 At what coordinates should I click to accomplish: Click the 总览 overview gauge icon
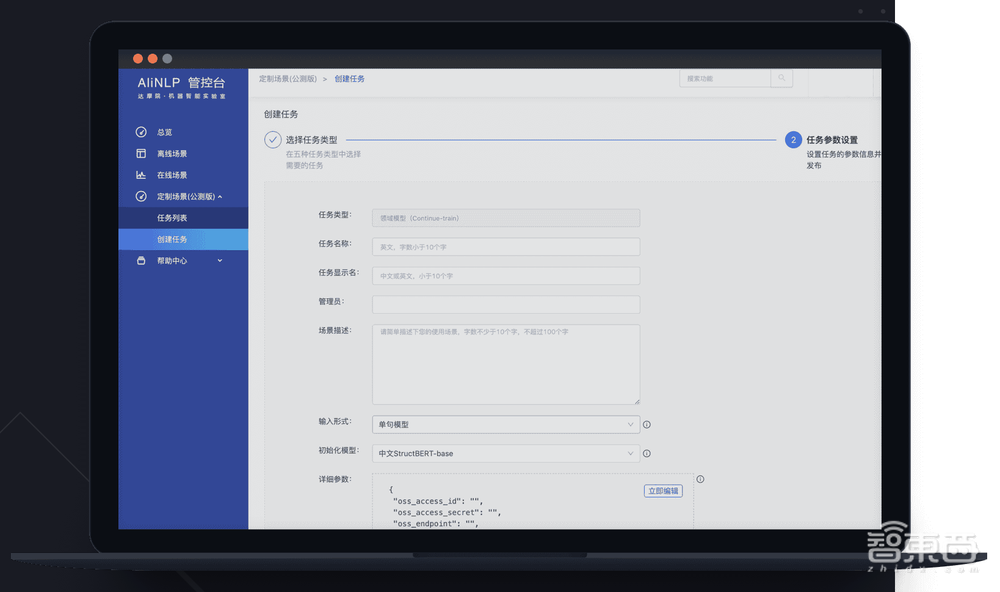pos(141,132)
